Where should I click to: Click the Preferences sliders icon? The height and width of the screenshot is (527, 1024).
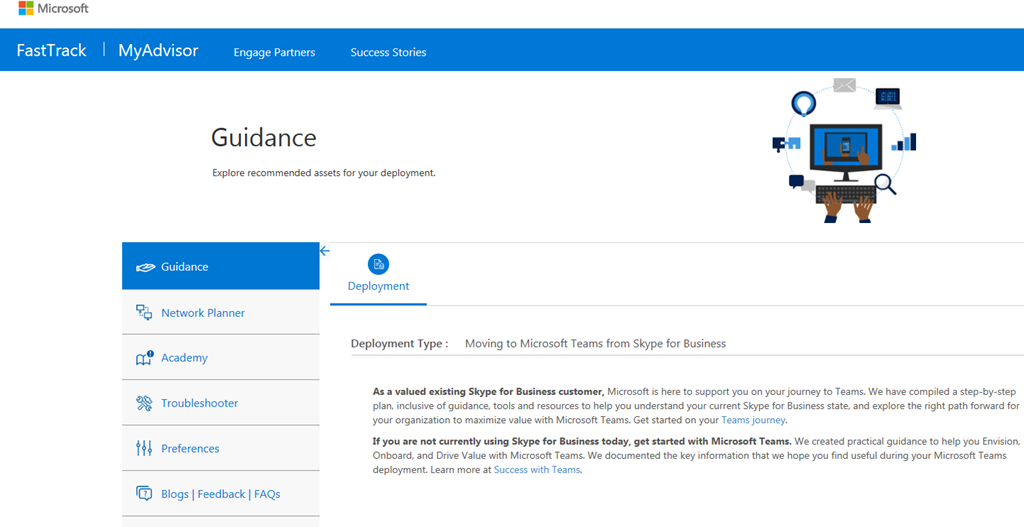(x=144, y=449)
